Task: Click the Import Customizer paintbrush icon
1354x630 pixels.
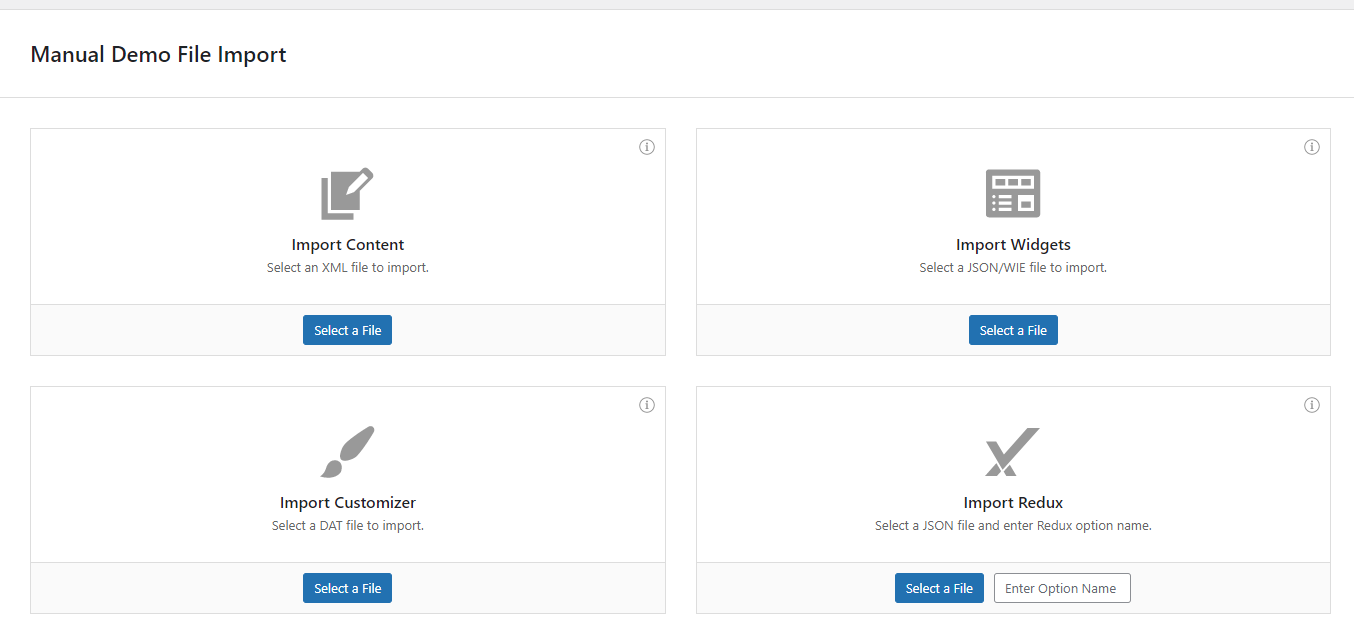Action: tap(347, 452)
